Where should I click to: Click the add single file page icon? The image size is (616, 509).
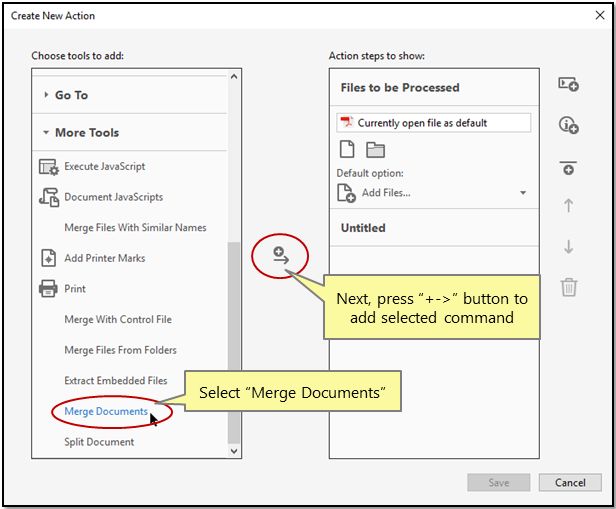pyautogui.click(x=346, y=149)
